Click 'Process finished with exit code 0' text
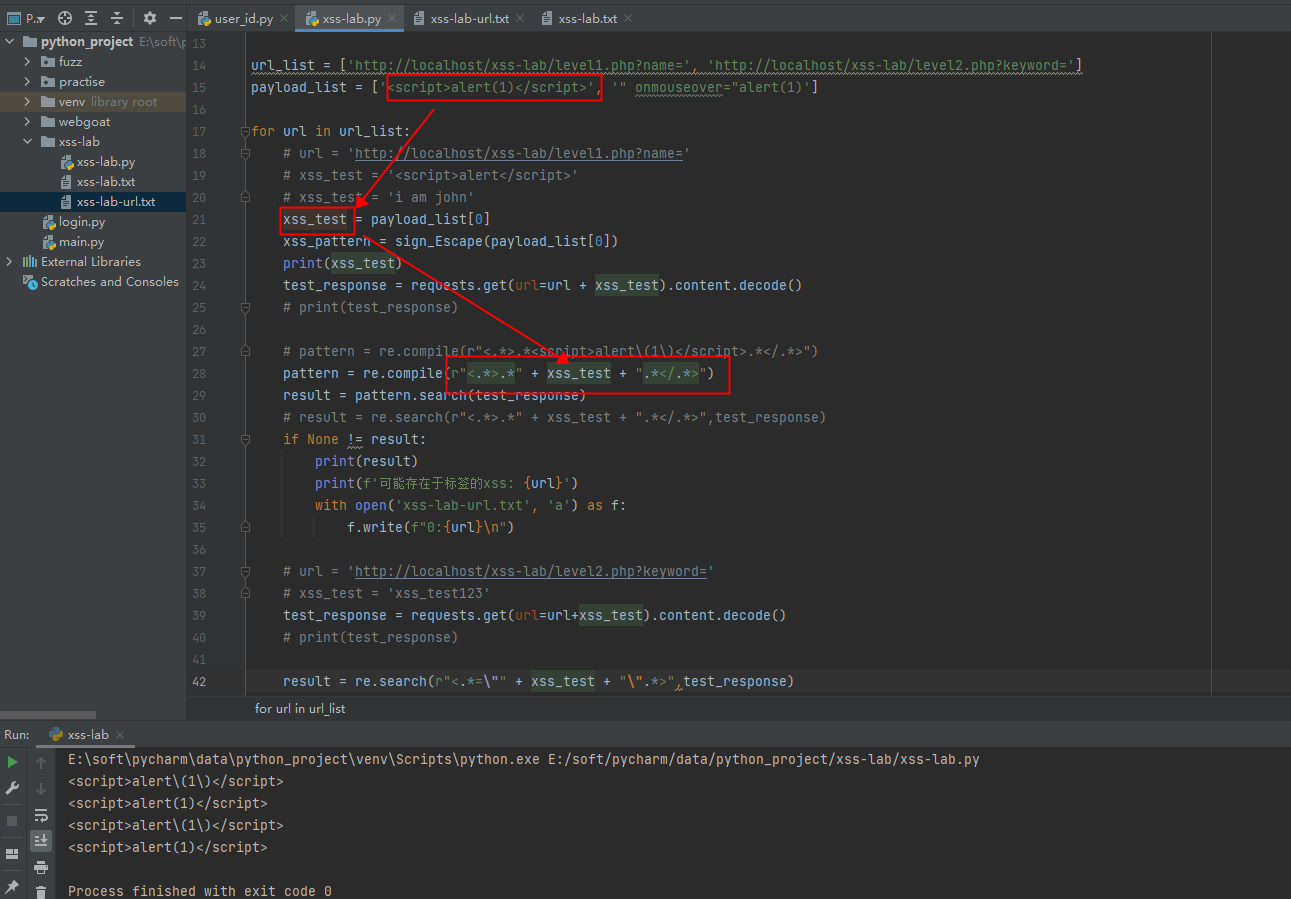This screenshot has height=899, width=1291. [x=200, y=891]
